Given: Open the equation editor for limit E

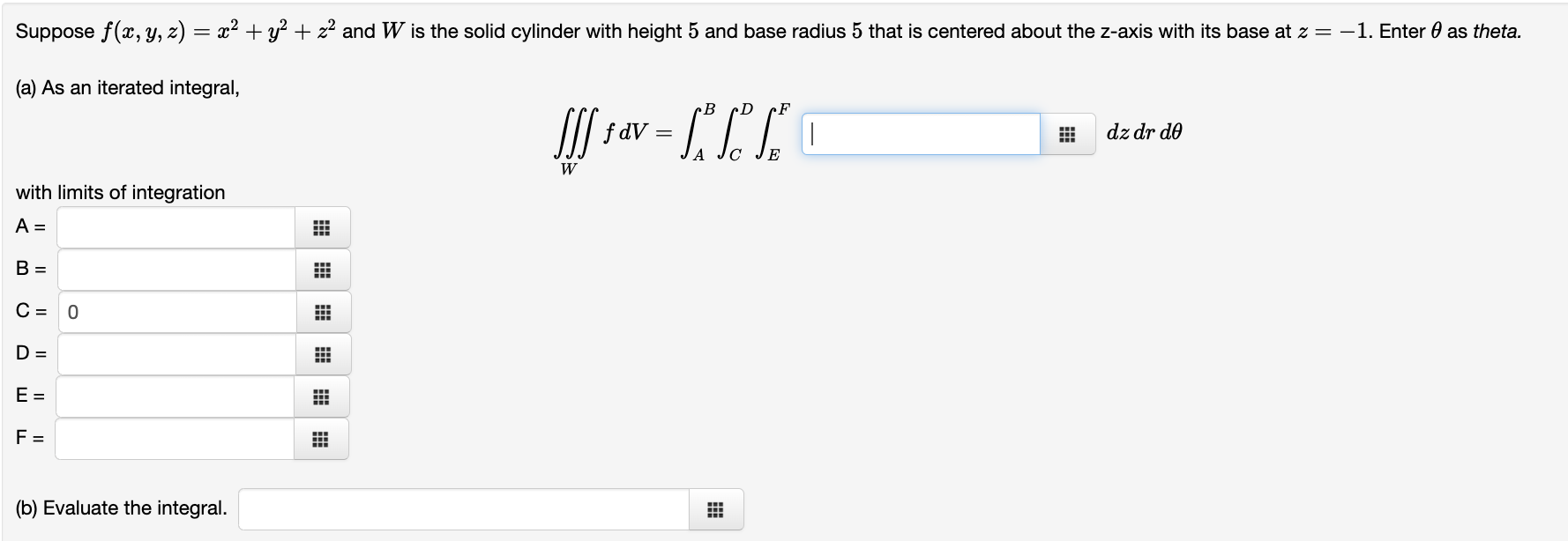Looking at the screenshot, I should tap(321, 396).
